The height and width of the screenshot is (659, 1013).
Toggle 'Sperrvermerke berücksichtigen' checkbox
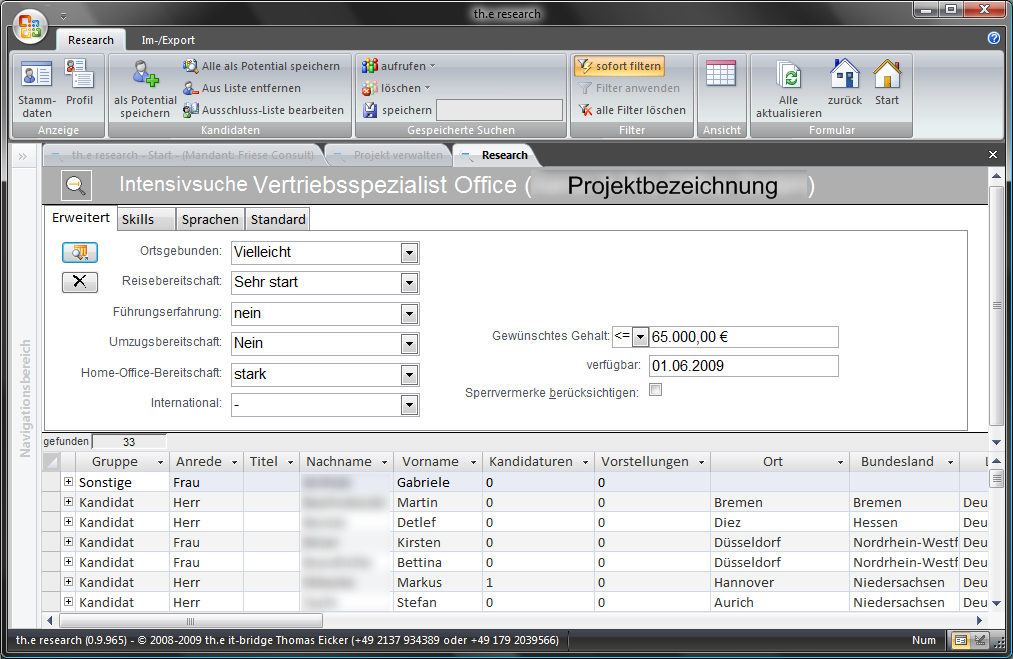click(656, 391)
